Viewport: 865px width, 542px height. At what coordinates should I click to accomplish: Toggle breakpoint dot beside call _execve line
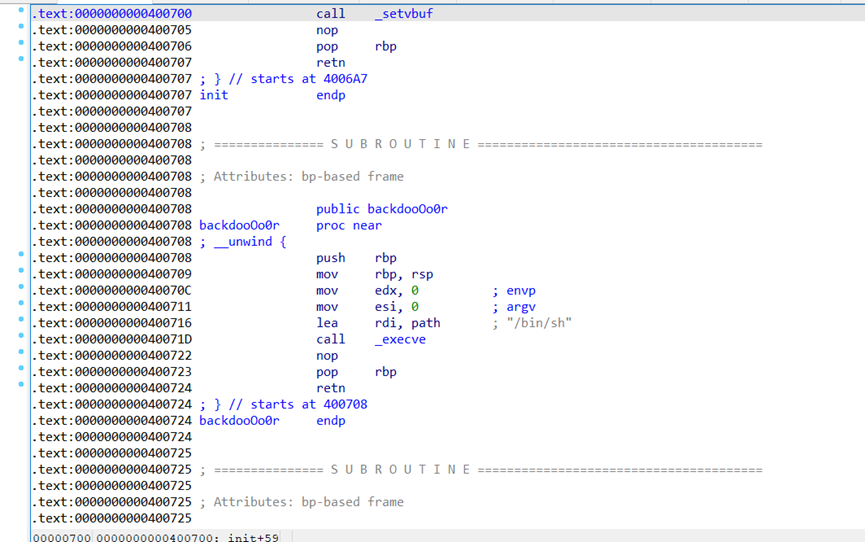22,337
